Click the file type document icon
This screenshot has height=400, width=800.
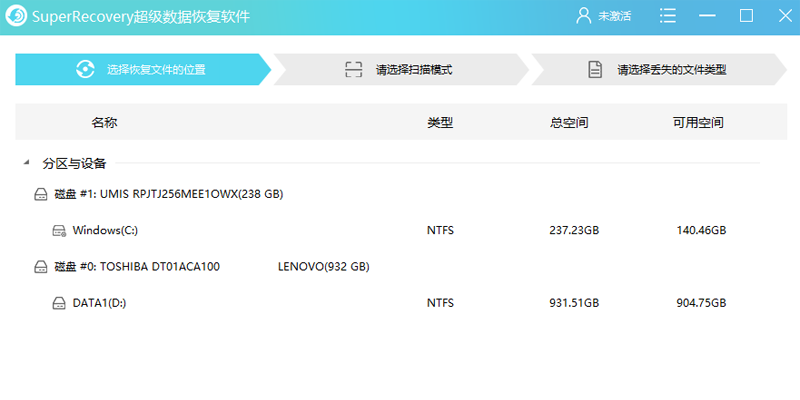[x=595, y=69]
